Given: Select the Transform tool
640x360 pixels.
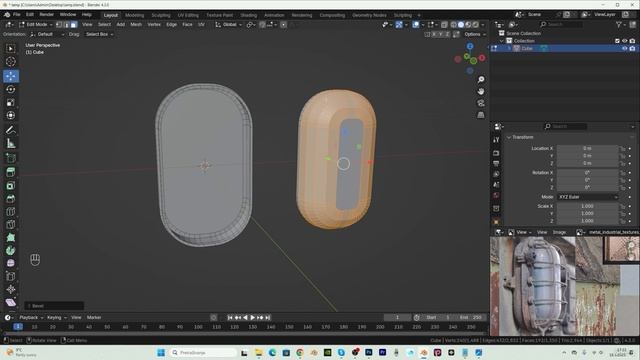Looking at the screenshot, I should [x=11, y=115].
